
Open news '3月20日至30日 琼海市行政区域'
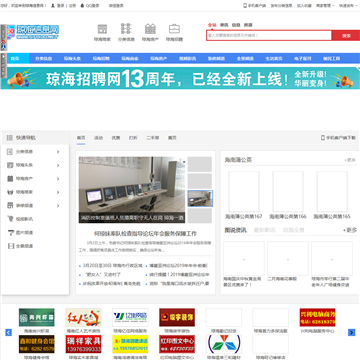[112, 266]
